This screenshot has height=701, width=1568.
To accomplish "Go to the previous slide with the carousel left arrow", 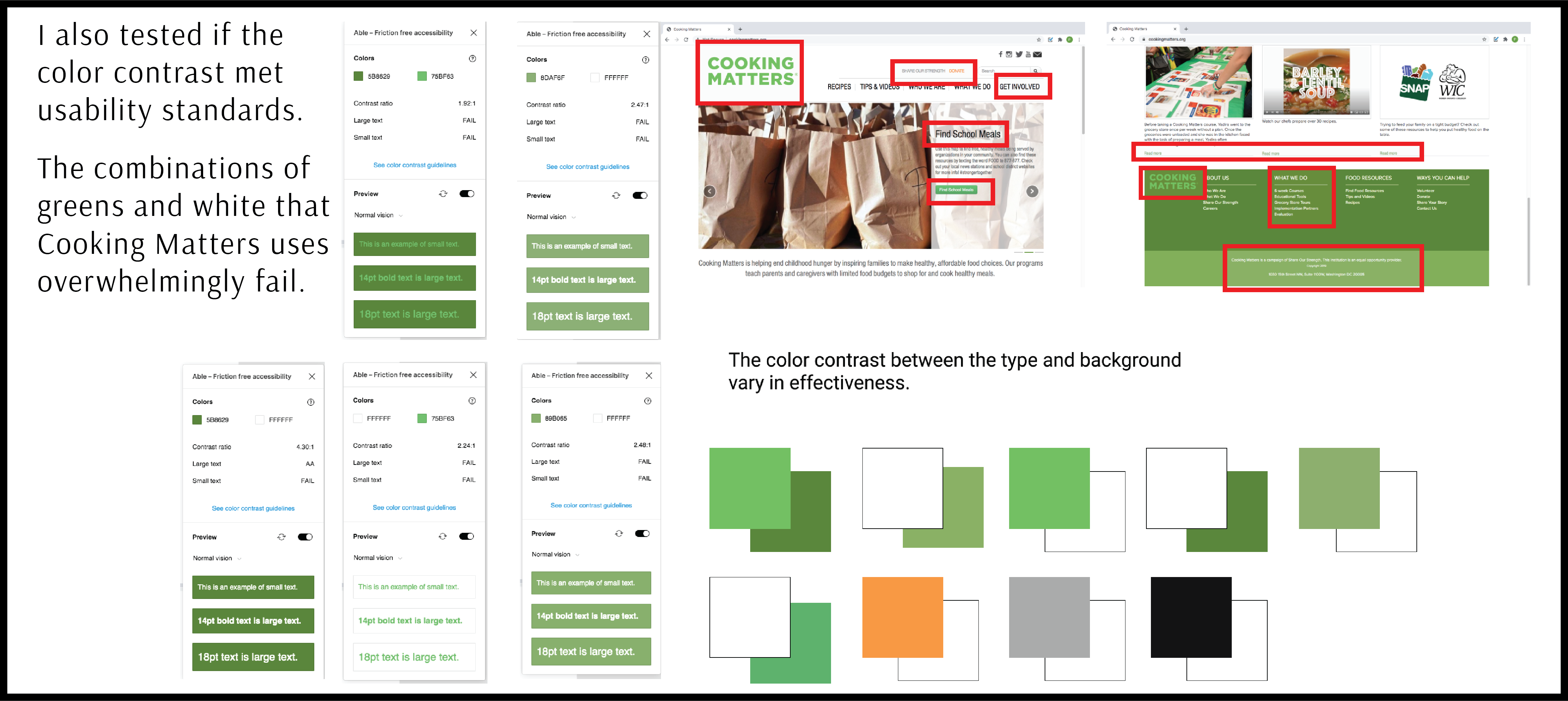I will (x=710, y=191).
